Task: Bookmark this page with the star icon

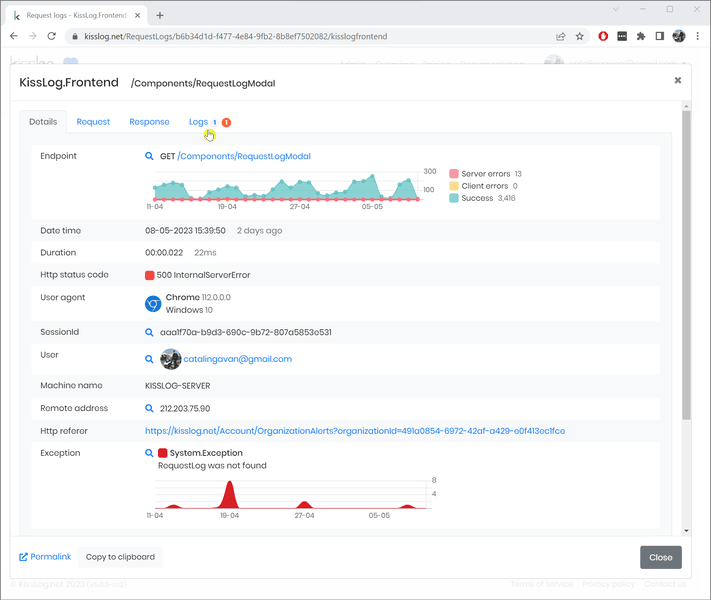Action: (x=580, y=36)
